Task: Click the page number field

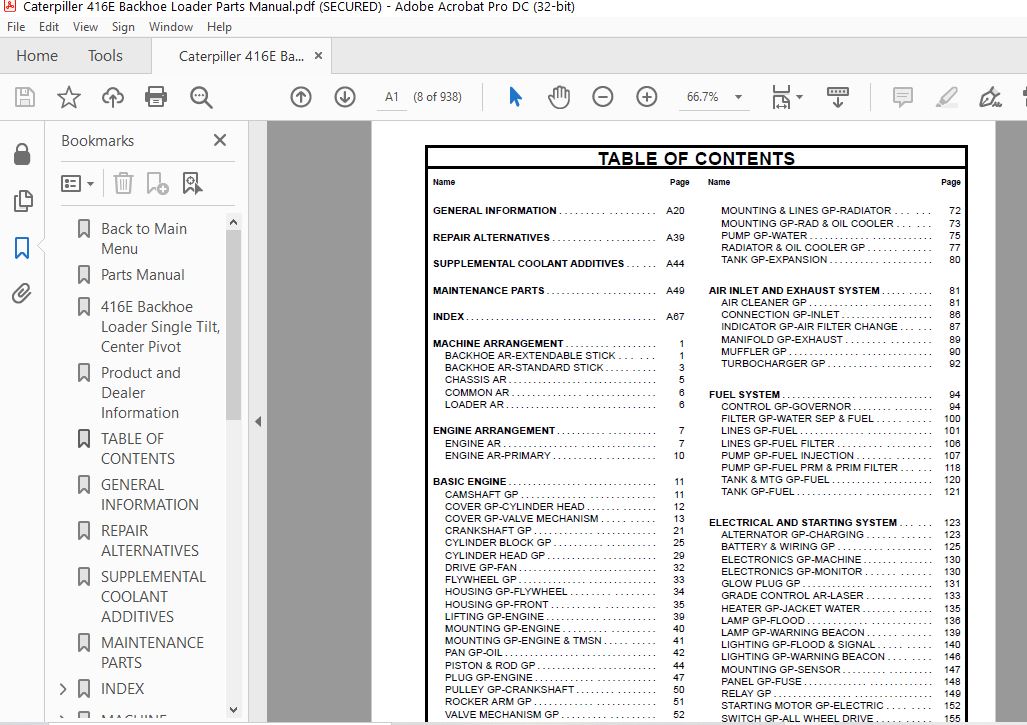Action: pyautogui.click(x=392, y=97)
